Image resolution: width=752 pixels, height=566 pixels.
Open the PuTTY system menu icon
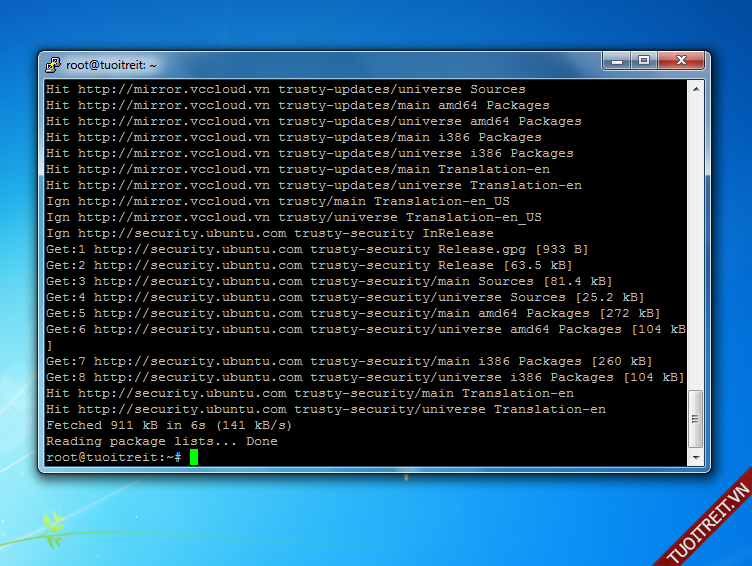click(x=53, y=65)
